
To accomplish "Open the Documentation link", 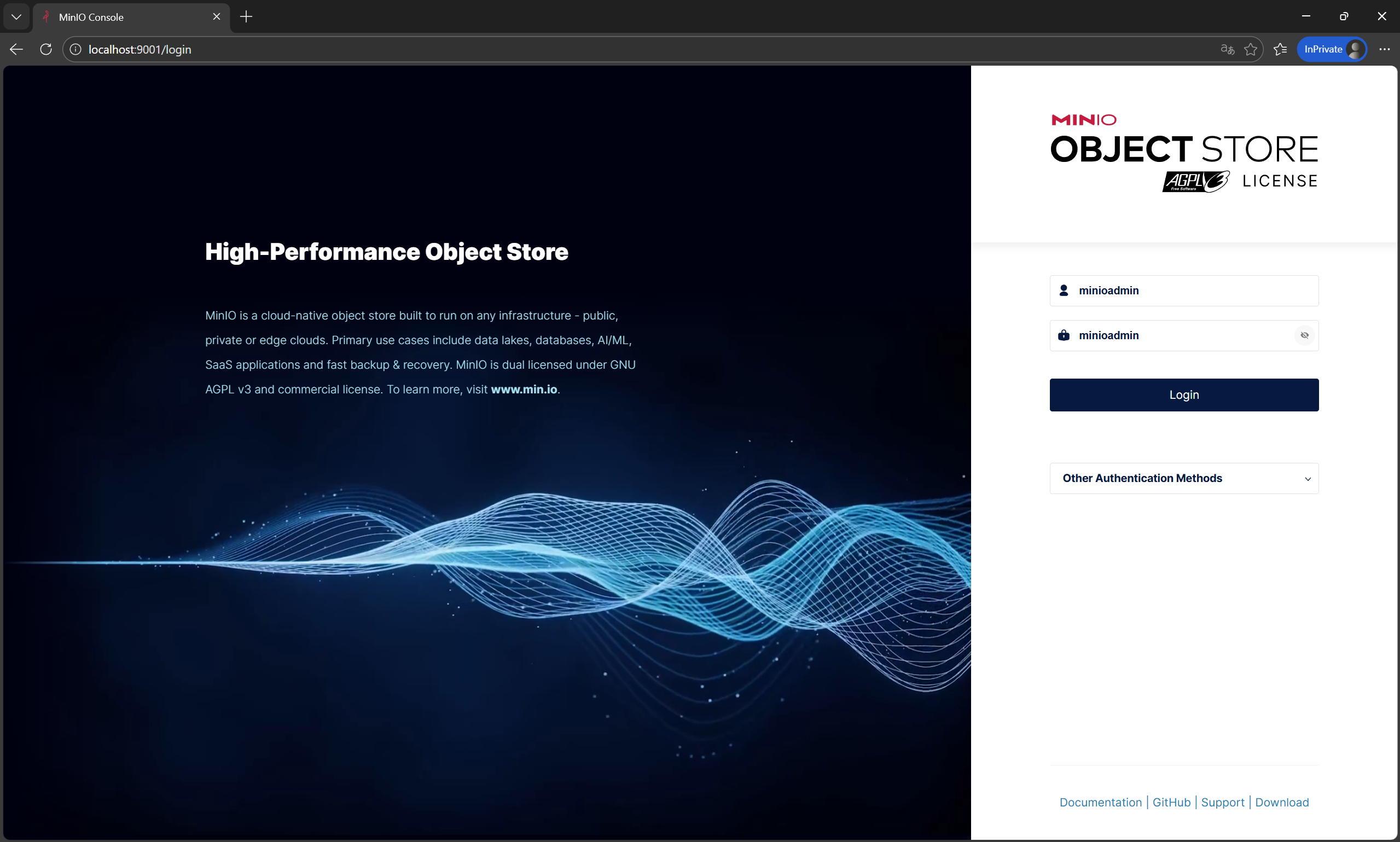I will (x=1100, y=802).
